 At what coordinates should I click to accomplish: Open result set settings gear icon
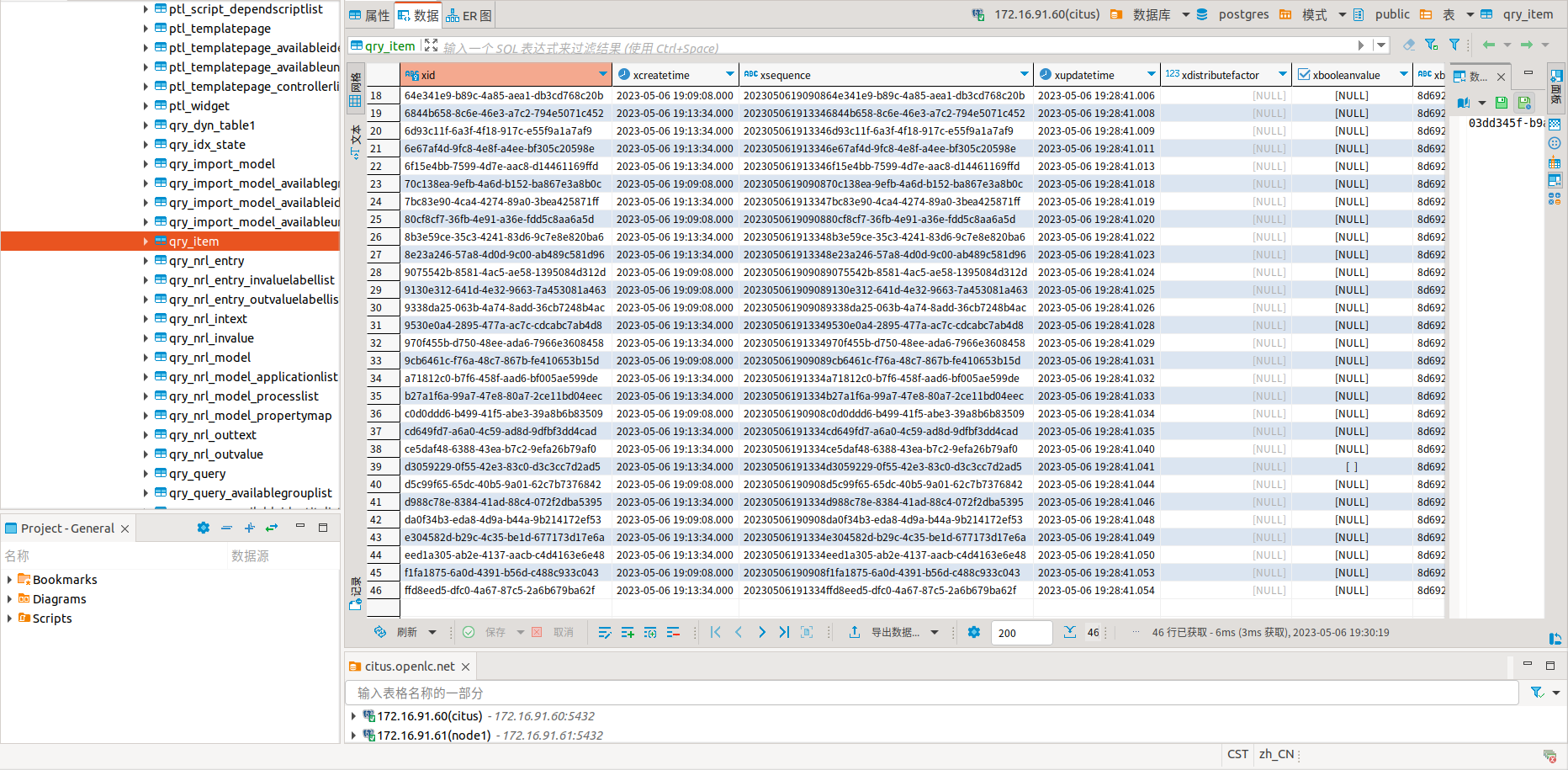point(974,633)
